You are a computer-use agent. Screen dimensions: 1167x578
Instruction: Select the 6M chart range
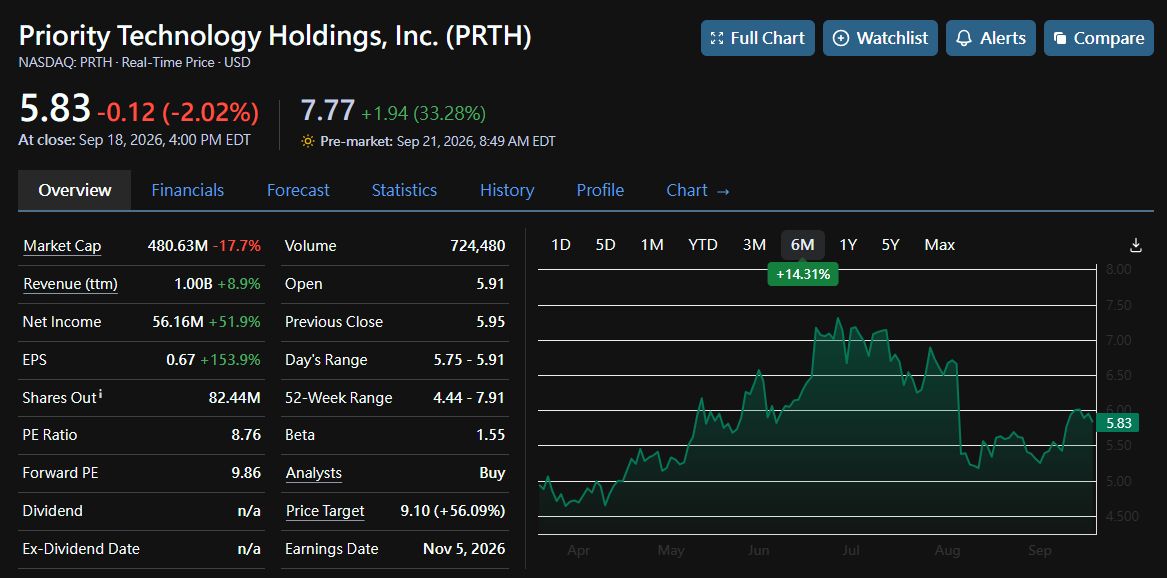[802, 245]
